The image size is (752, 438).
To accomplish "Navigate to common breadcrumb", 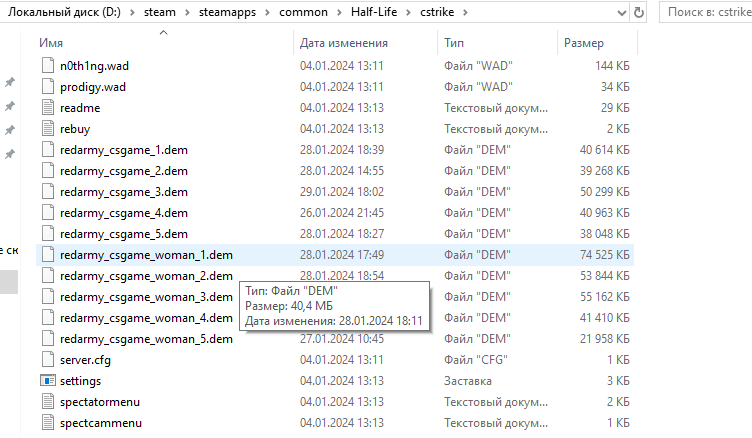I will coord(303,12).
